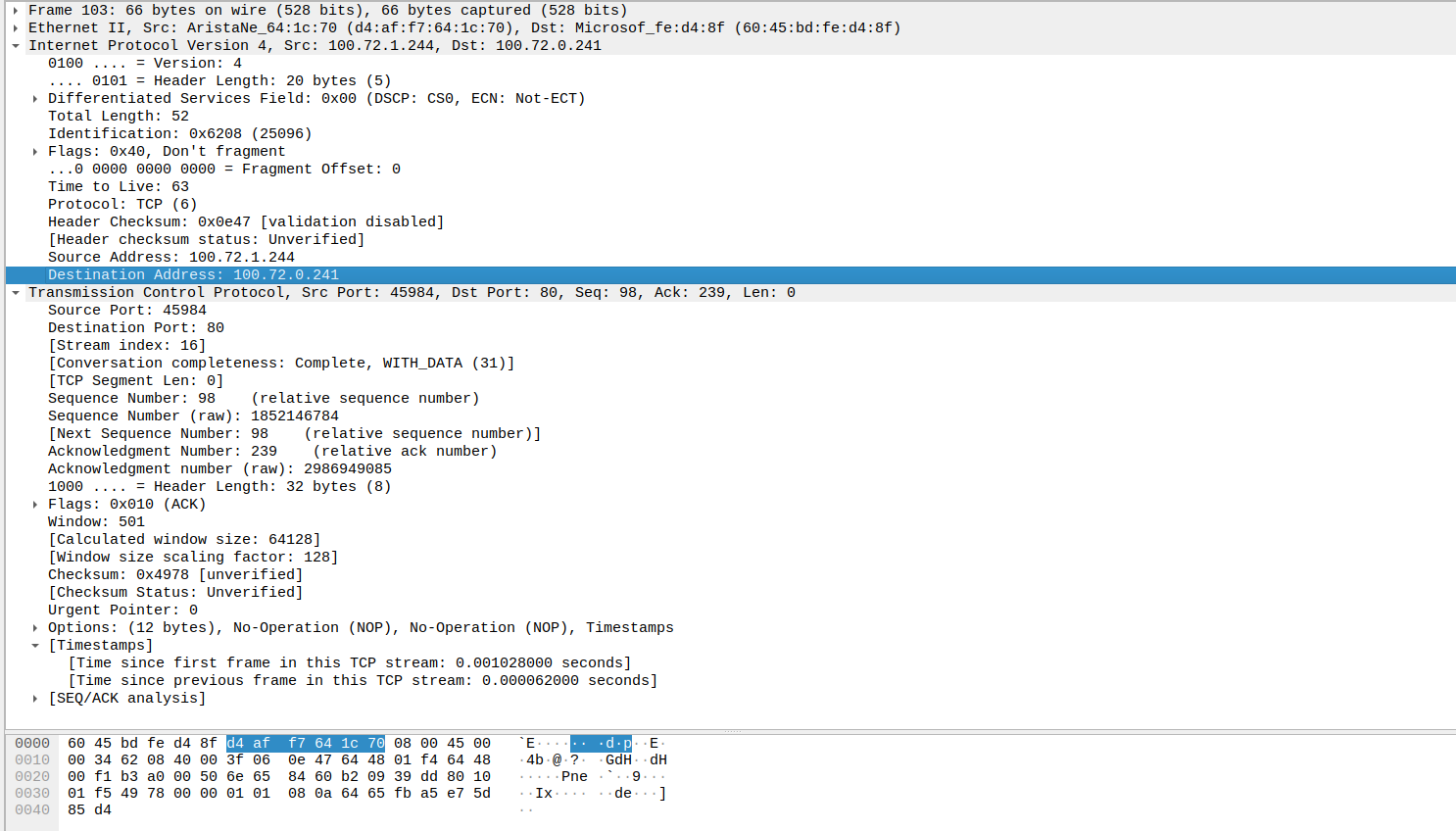Click hex bytes 60 45 bd fe d4 8f
The image size is (1456, 831).
(142, 743)
